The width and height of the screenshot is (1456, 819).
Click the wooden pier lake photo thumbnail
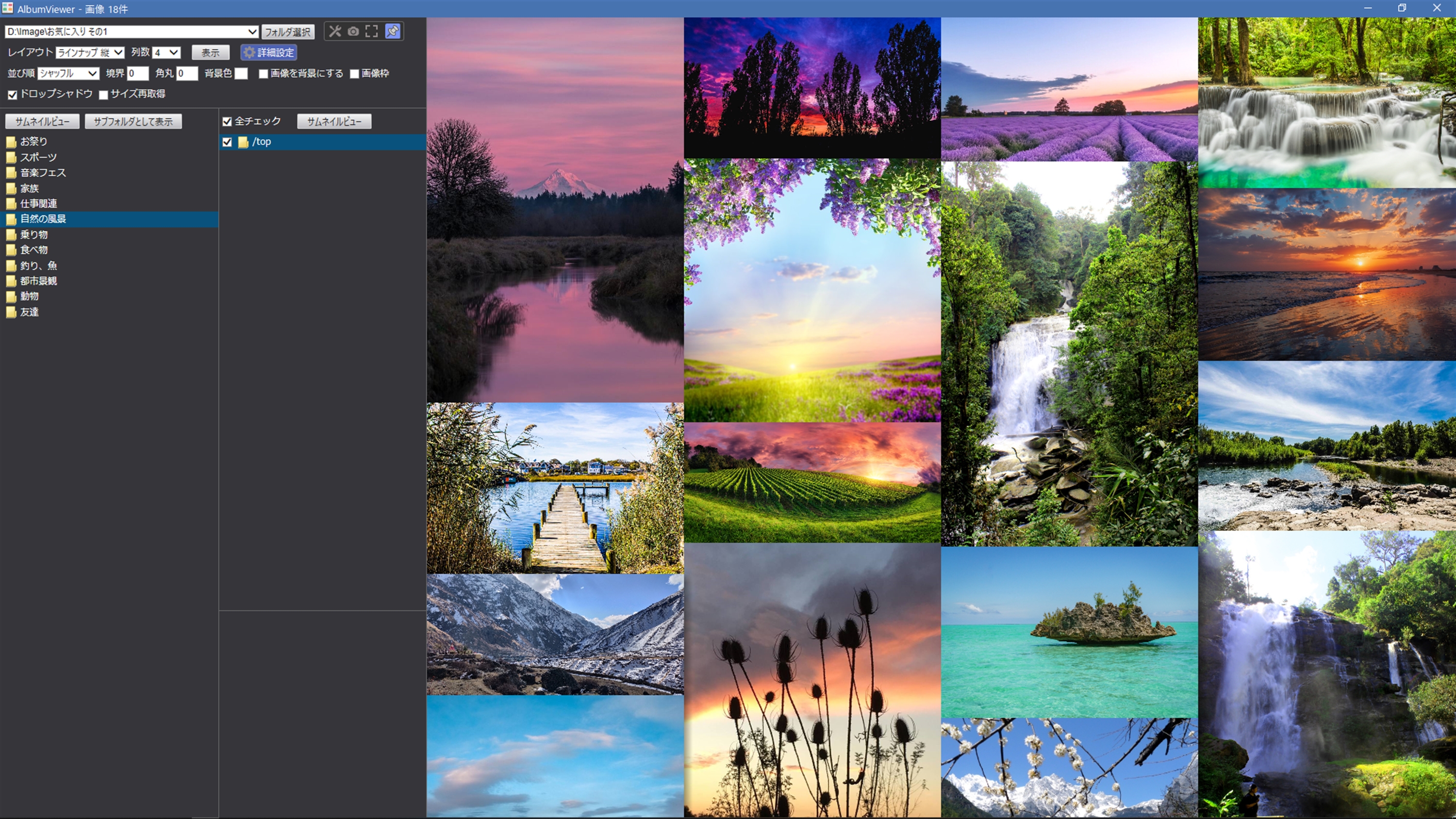pos(554,488)
